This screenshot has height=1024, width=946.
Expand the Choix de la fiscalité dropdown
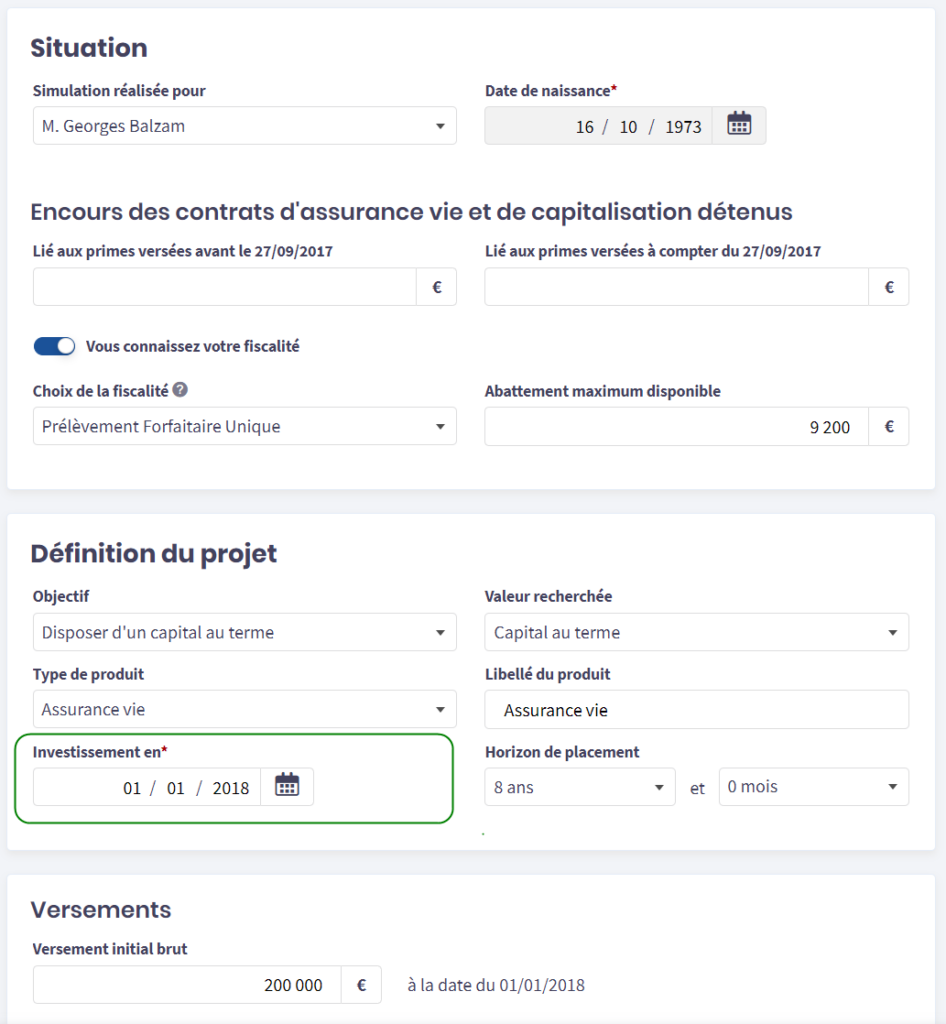244,426
